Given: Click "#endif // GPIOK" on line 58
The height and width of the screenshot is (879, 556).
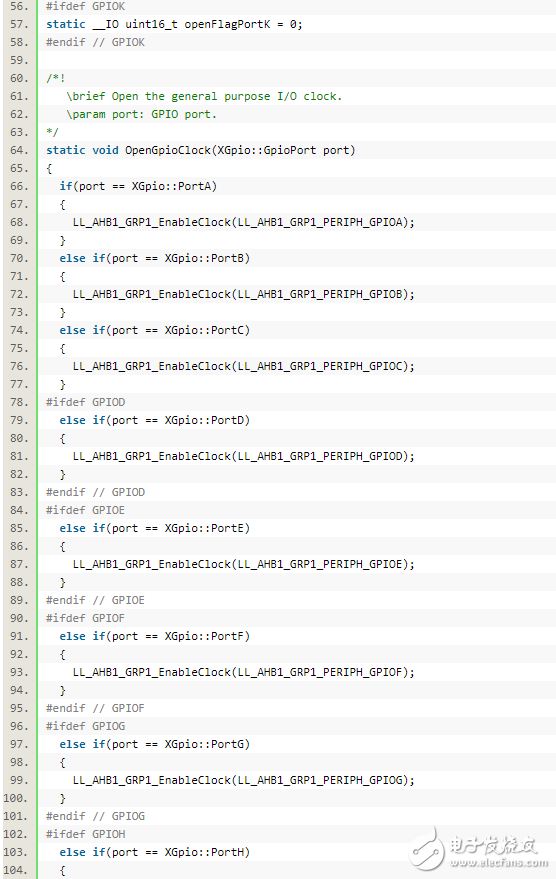Looking at the screenshot, I should [95, 42].
